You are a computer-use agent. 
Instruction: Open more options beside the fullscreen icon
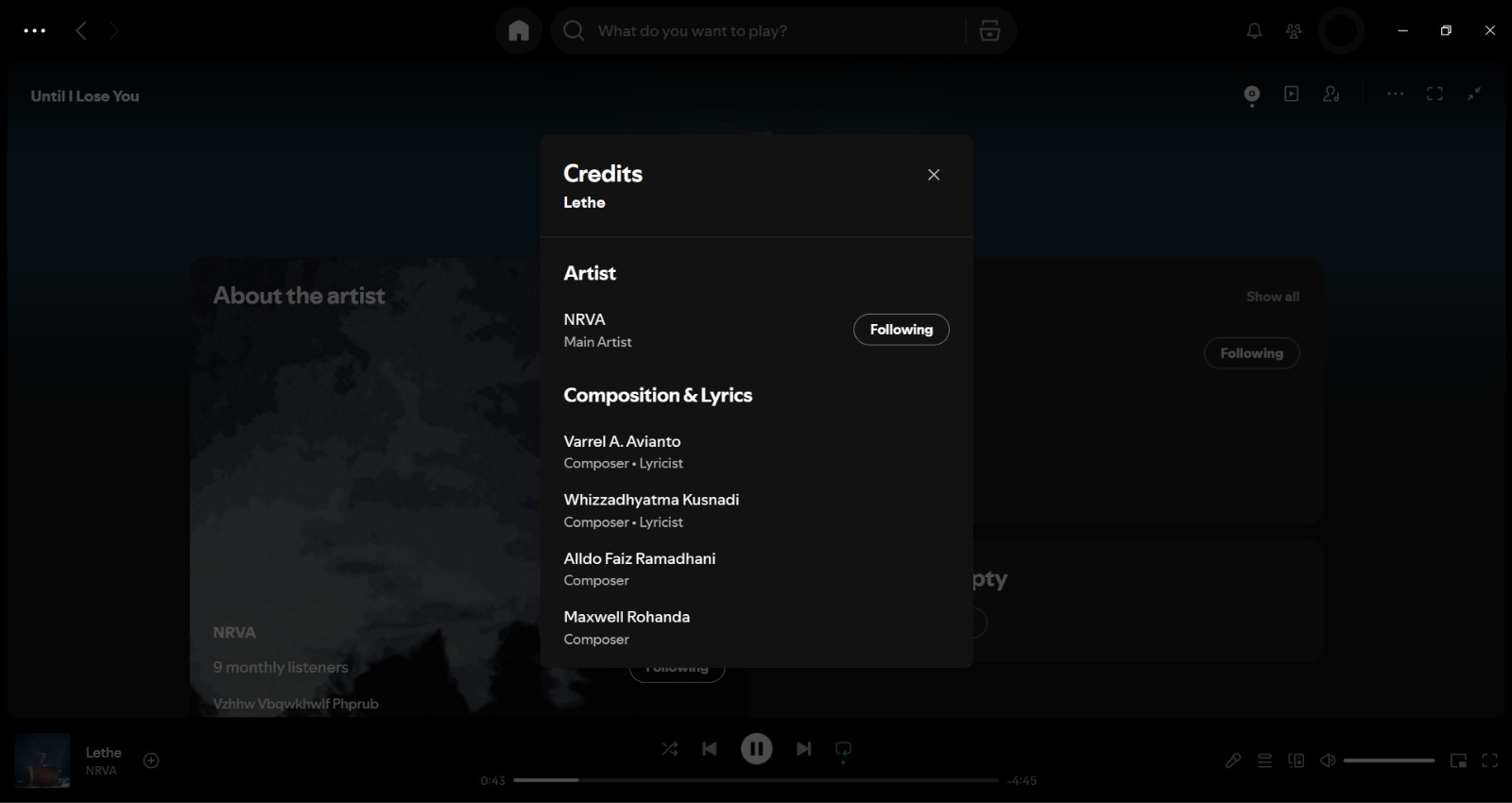point(1395,94)
